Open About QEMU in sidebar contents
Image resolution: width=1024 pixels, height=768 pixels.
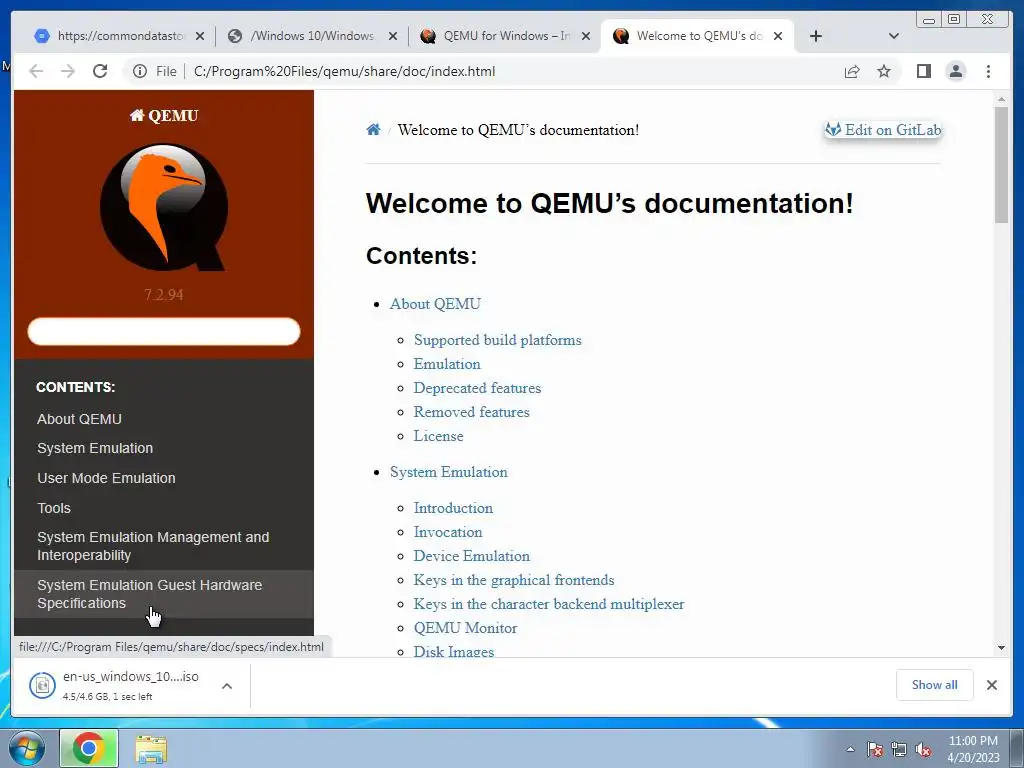pyautogui.click(x=80, y=419)
